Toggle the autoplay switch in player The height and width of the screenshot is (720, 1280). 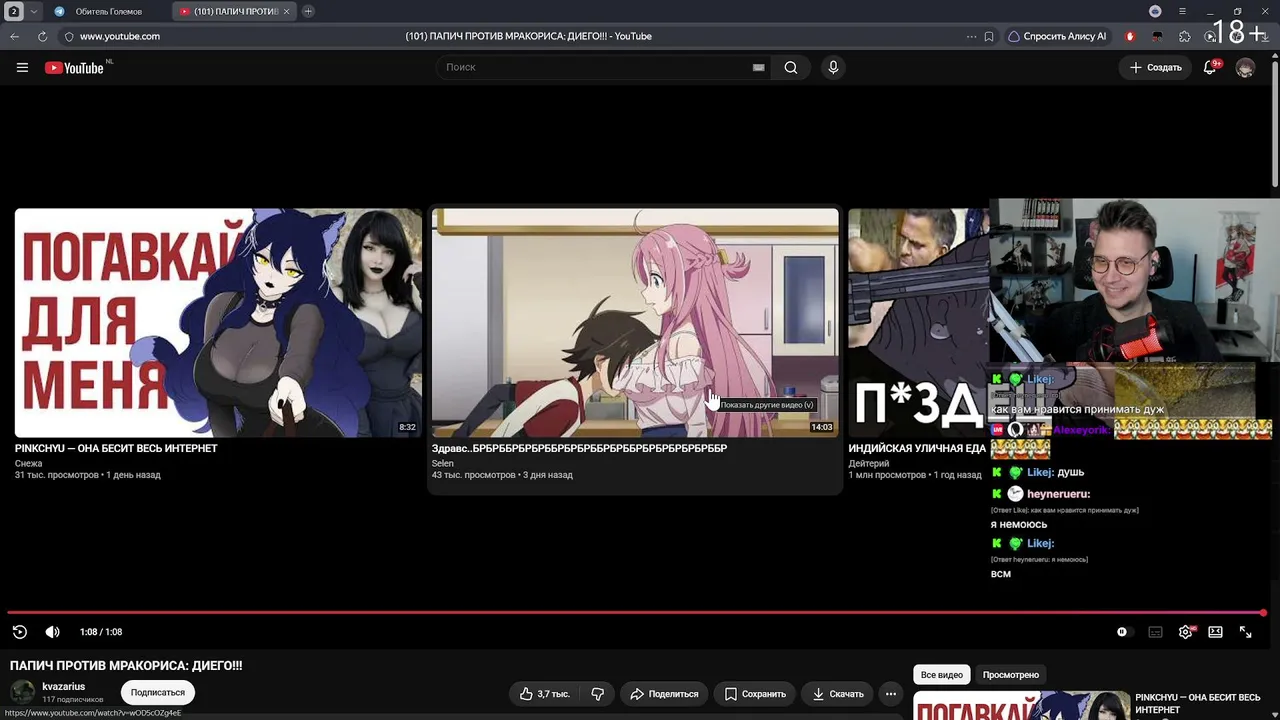[x=1122, y=632]
